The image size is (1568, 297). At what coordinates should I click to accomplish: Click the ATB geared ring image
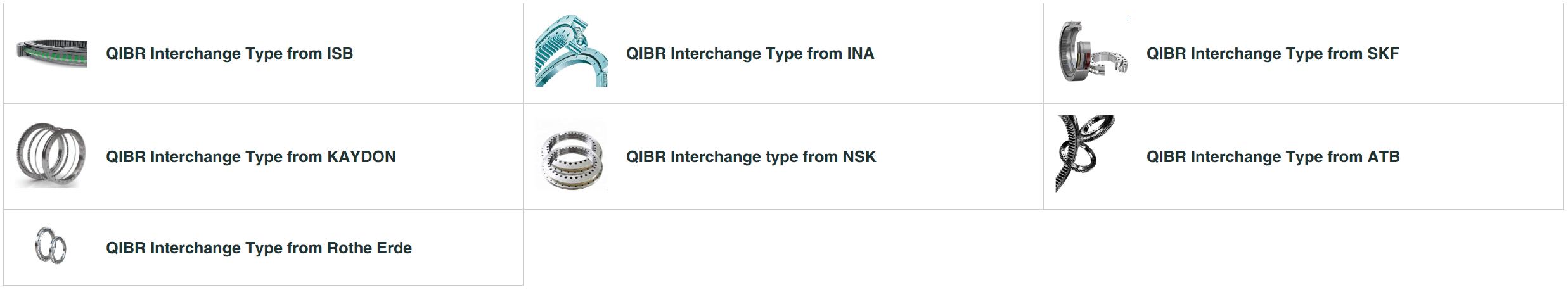point(1086,153)
